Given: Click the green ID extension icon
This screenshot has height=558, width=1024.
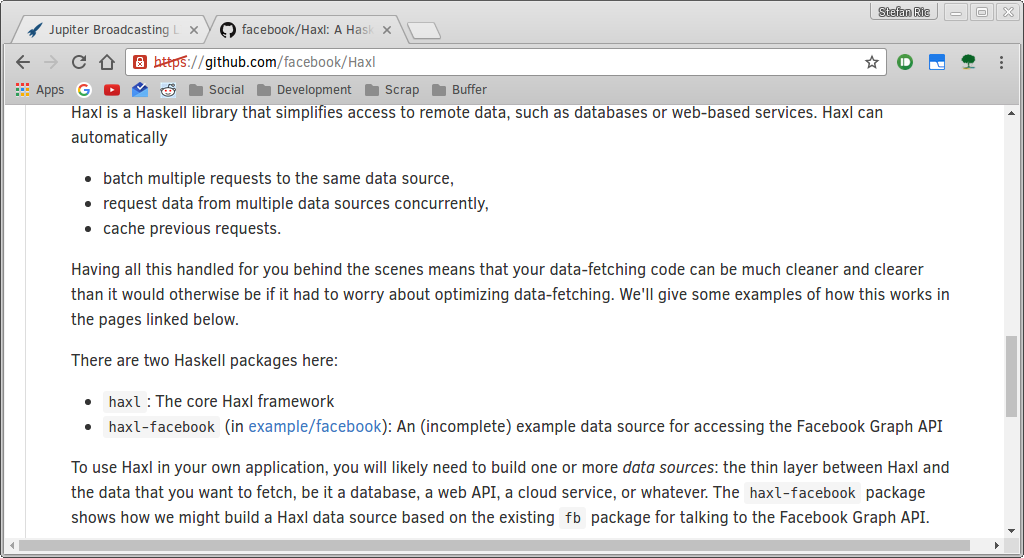Looking at the screenshot, I should tap(905, 62).
